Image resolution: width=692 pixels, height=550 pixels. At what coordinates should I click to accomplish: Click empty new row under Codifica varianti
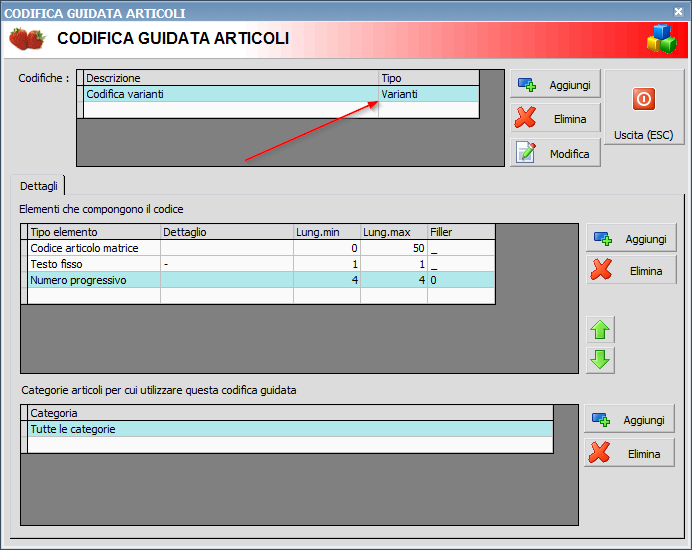click(x=281, y=110)
